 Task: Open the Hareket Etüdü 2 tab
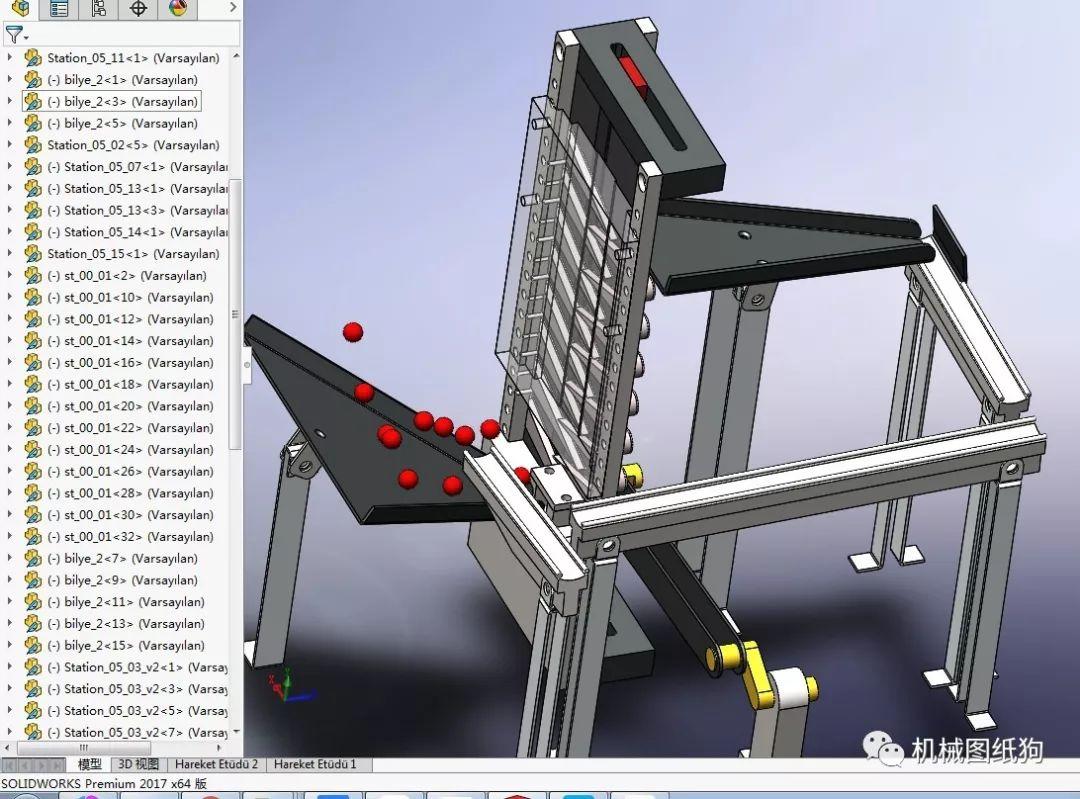[216, 764]
